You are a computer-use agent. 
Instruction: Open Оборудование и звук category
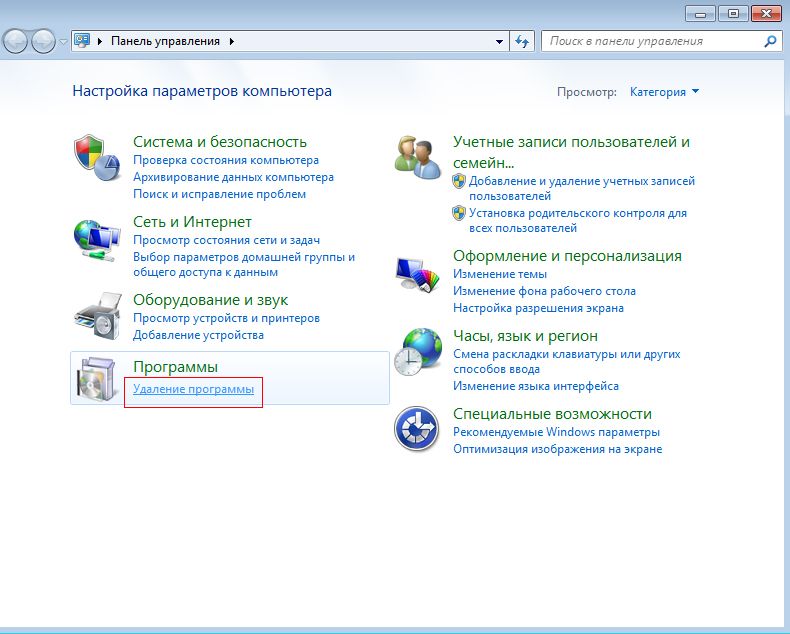211,300
